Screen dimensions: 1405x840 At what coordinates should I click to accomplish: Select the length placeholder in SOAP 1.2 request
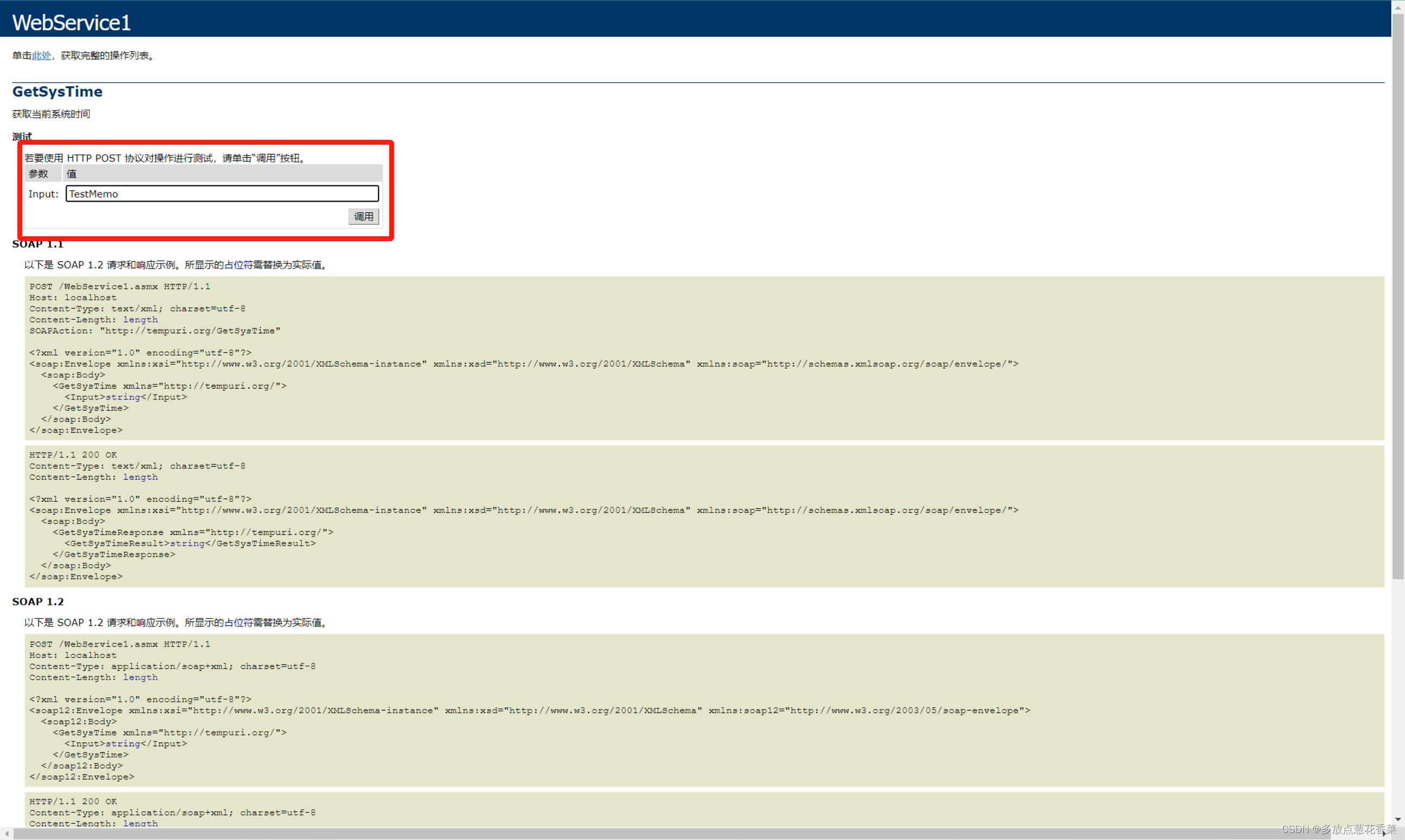pos(140,677)
